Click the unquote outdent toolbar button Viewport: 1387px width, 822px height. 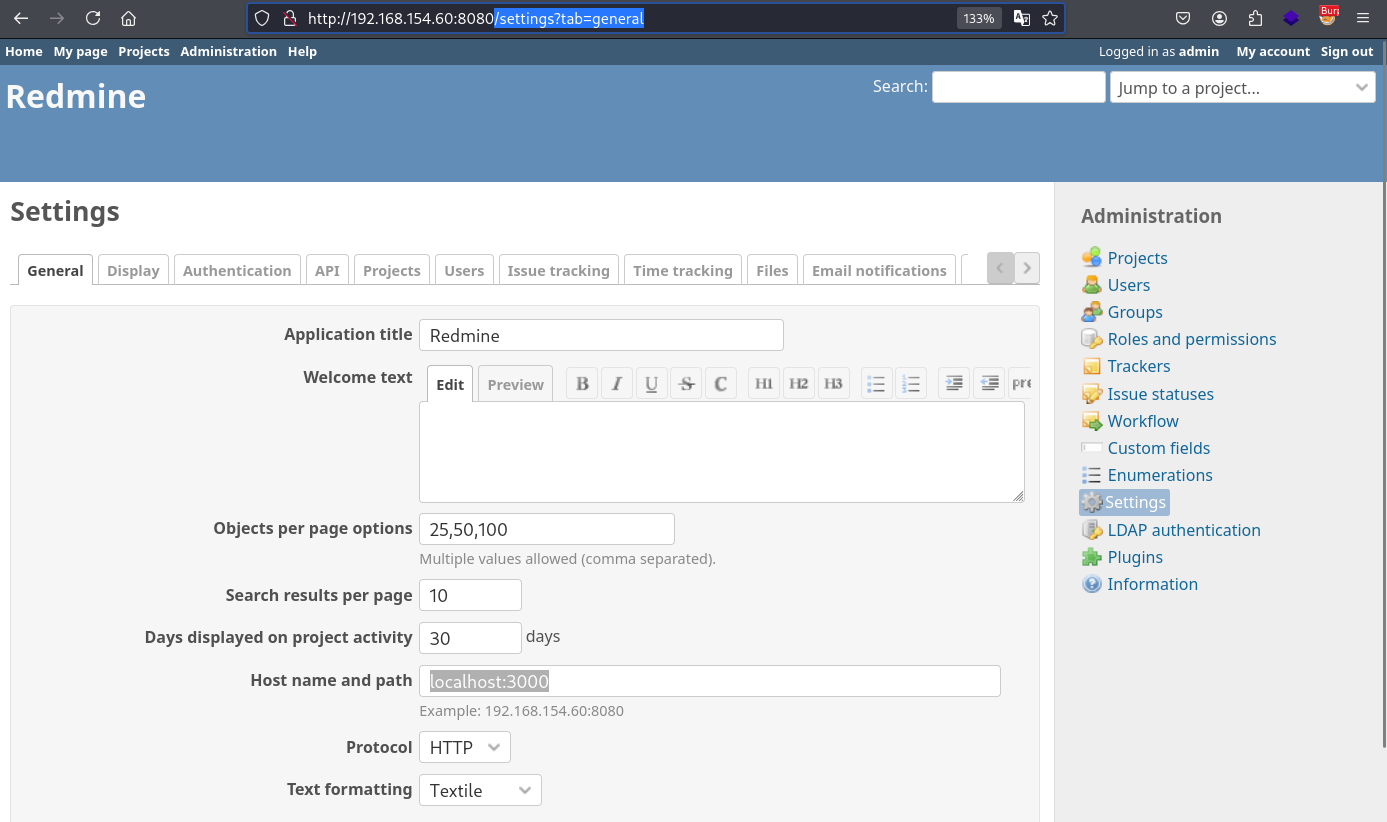pyautogui.click(x=989, y=384)
